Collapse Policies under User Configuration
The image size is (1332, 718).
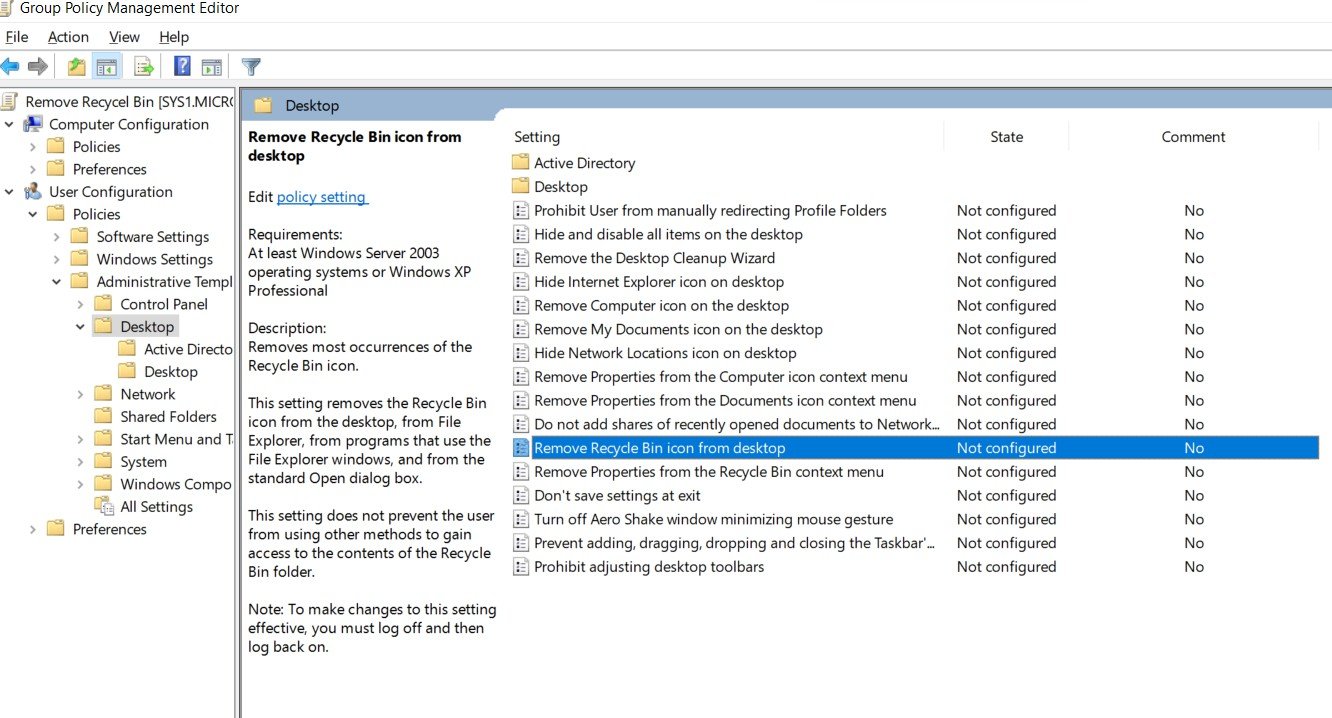pyautogui.click(x=33, y=214)
